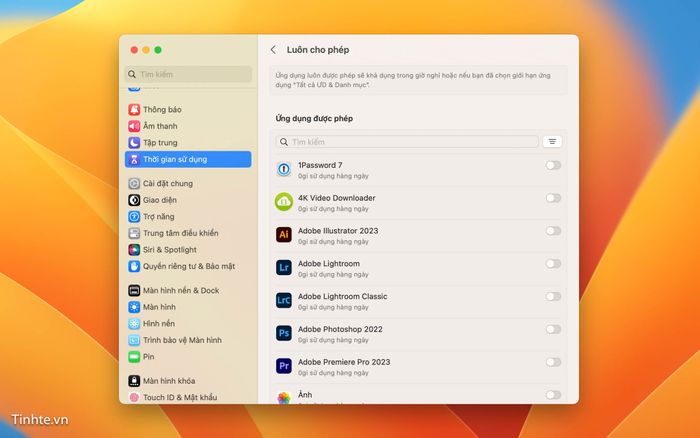
Task: Click the 4K Video Downloader app icon
Action: coord(283,202)
